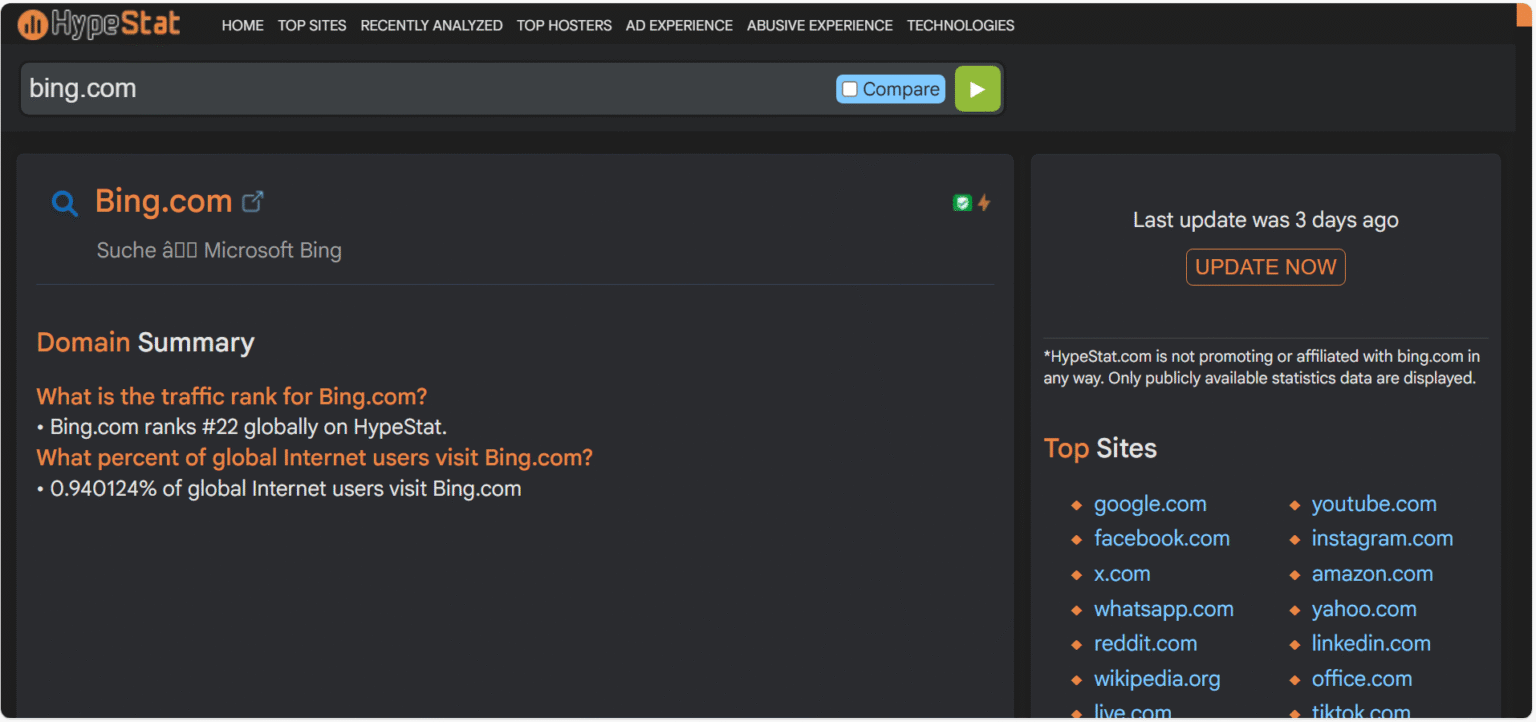Select Ad Experience in navigation
Image resolution: width=1536 pixels, height=722 pixels.
point(679,26)
